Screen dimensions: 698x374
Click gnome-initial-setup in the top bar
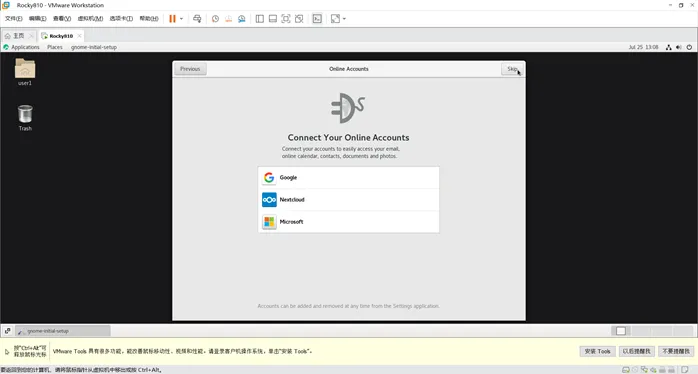[93, 47]
